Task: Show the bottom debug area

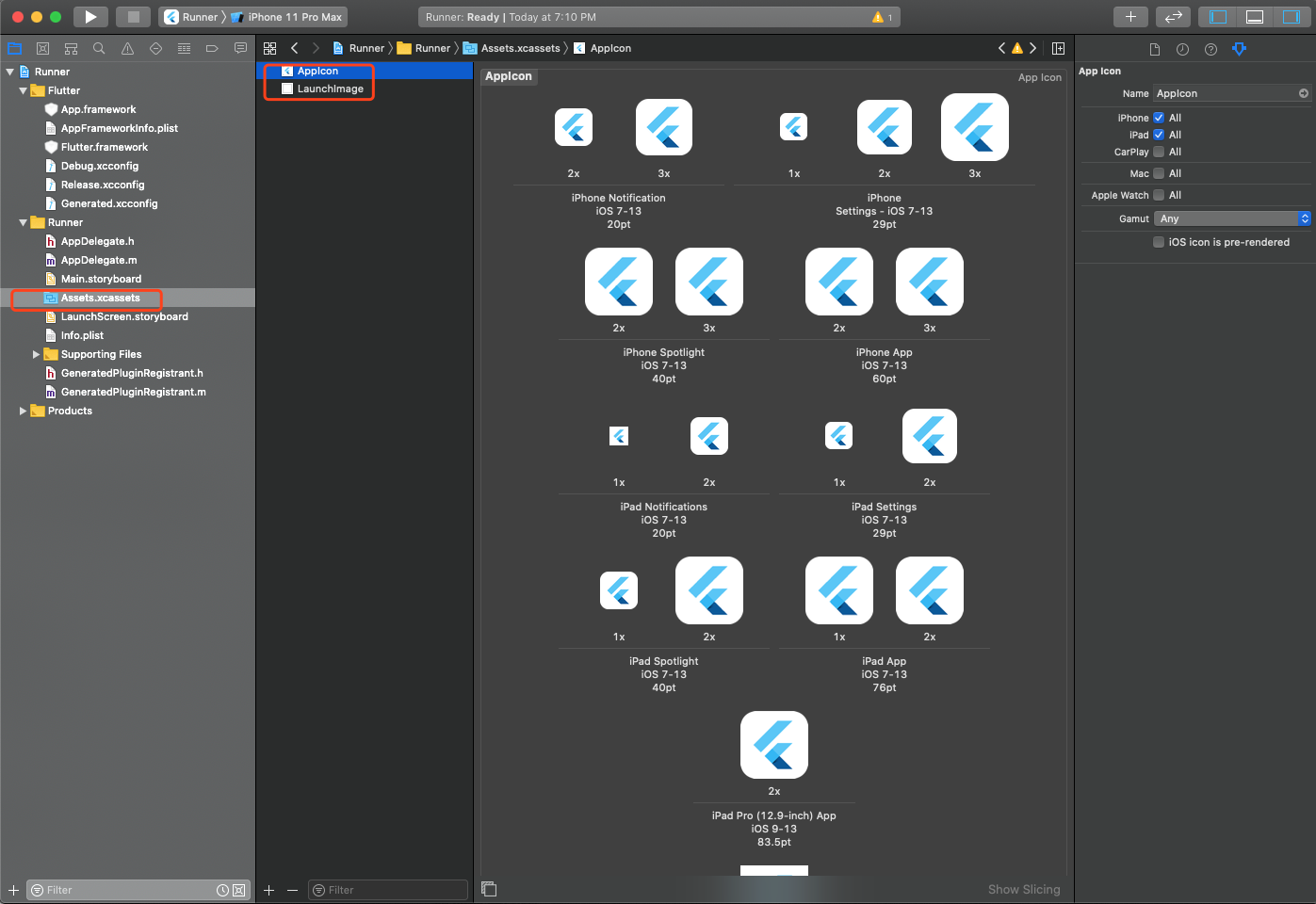Action: pos(1255,17)
